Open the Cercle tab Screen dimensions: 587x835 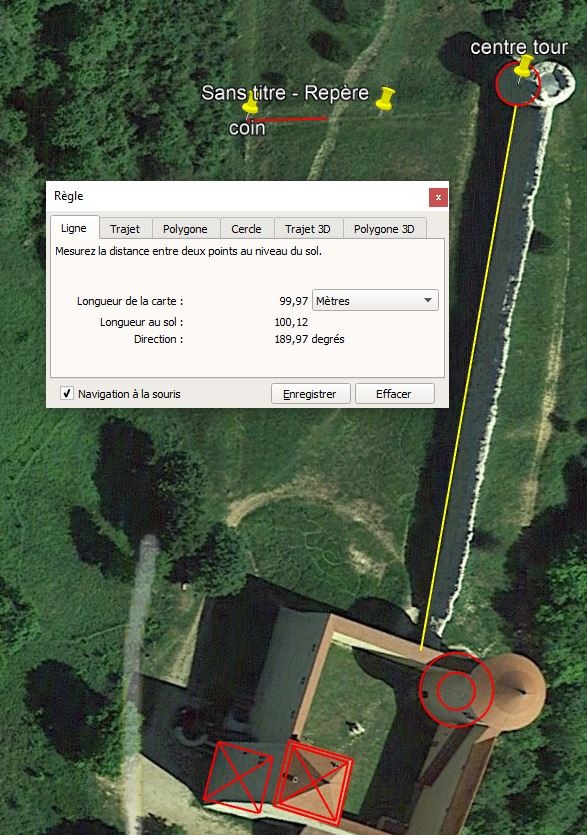[247, 229]
